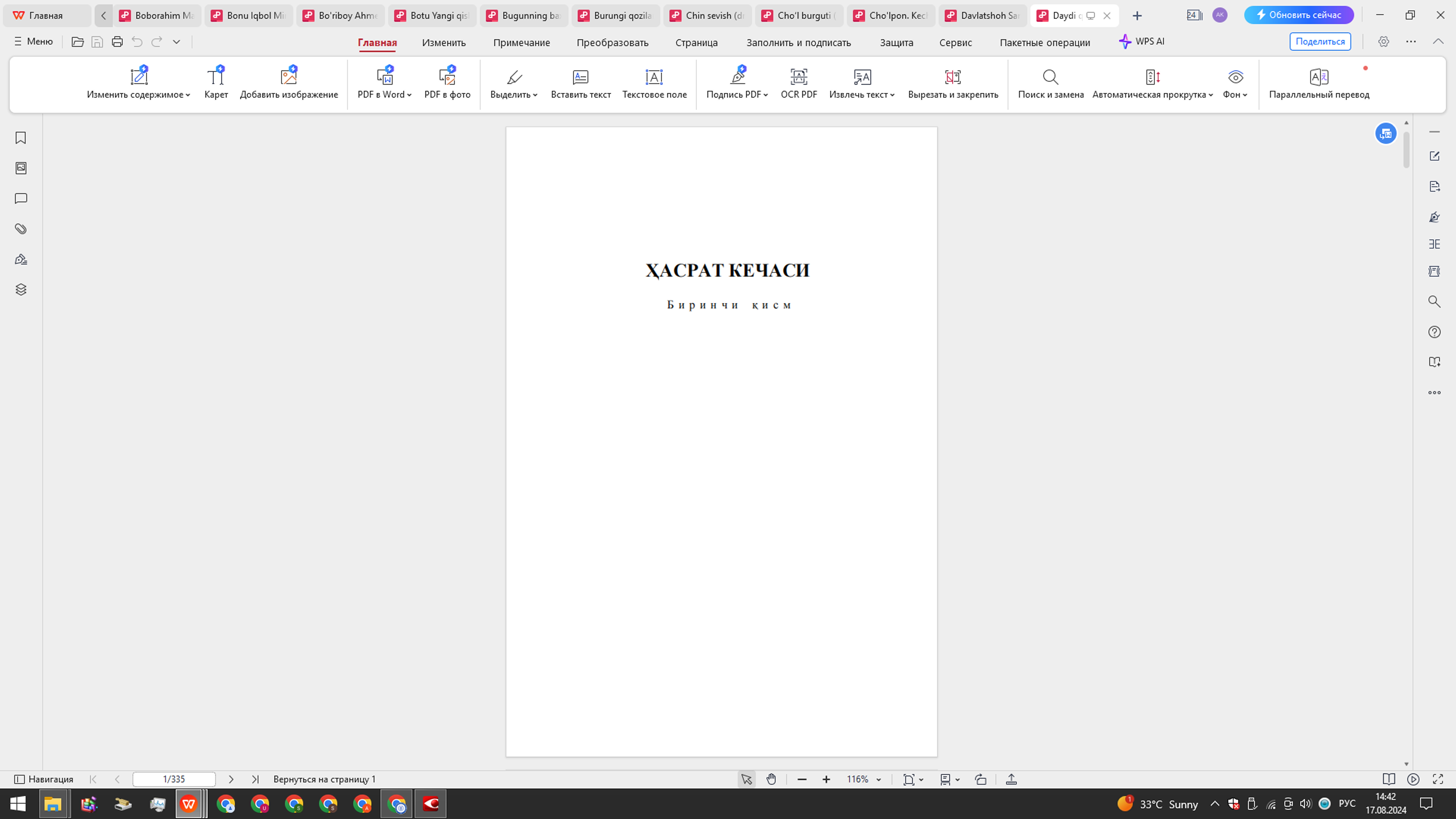This screenshot has height=819, width=1456.
Task: Click the Update now (Обновить сейчас) button
Action: (1298, 15)
